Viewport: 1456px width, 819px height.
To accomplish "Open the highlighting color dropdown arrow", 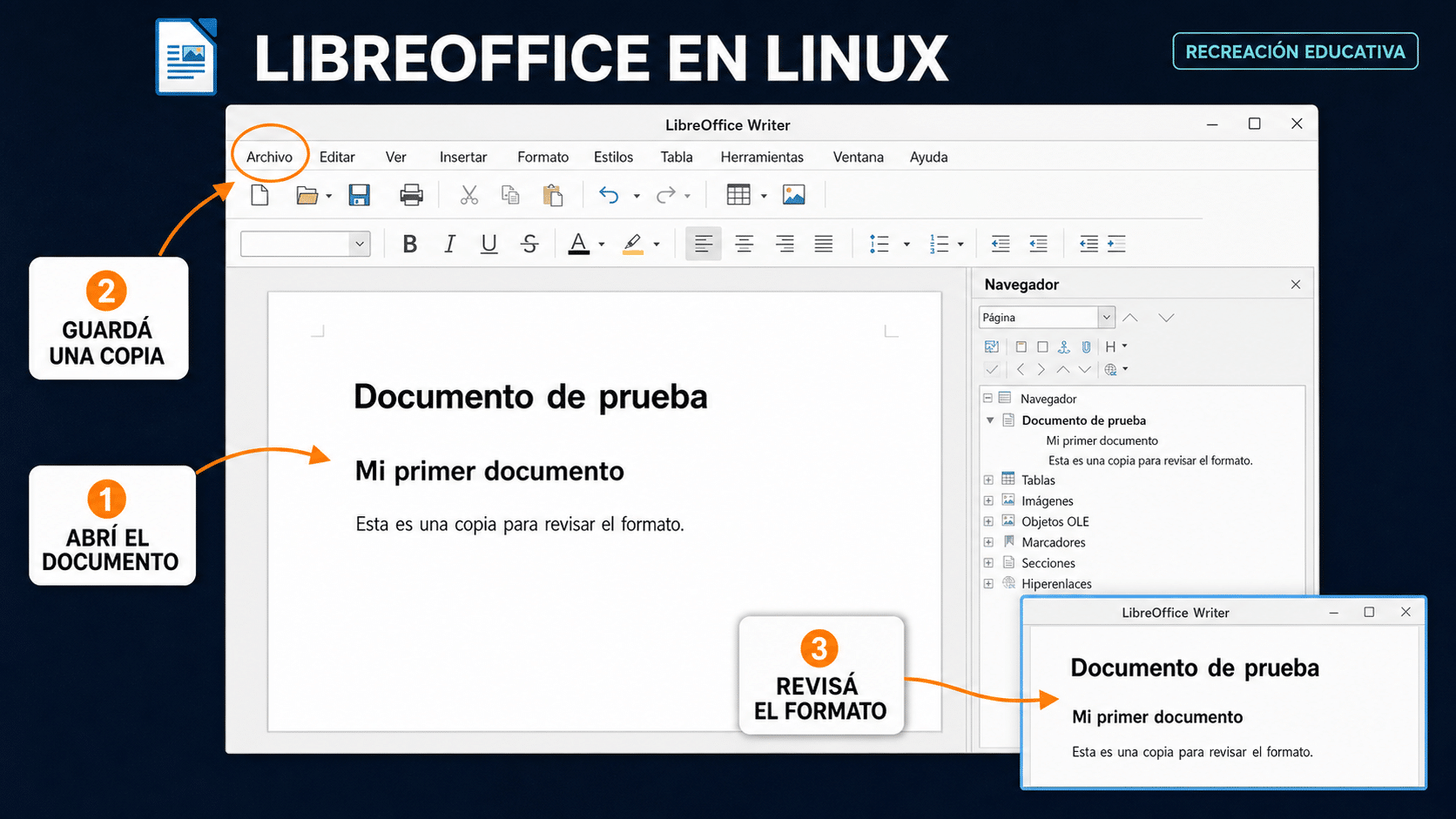I will click(x=657, y=245).
